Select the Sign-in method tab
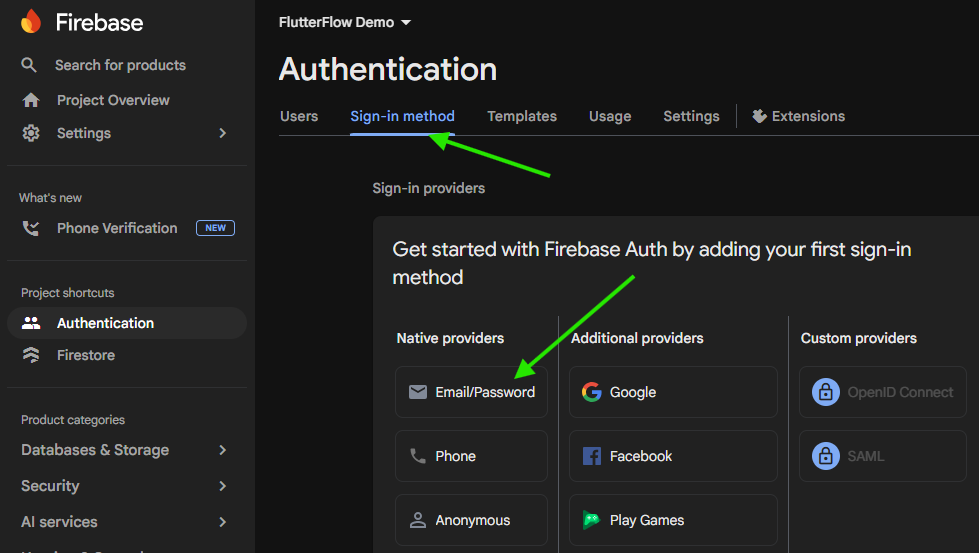The height and width of the screenshot is (553, 979). click(402, 116)
